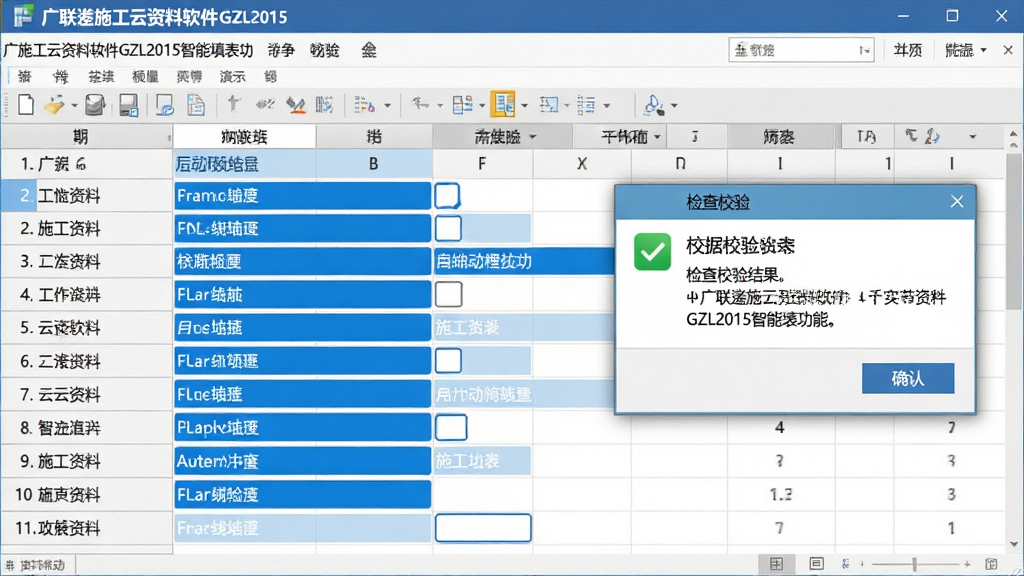Select row '2. 施工资料'
Screen dimensions: 1024x576
[87, 229]
